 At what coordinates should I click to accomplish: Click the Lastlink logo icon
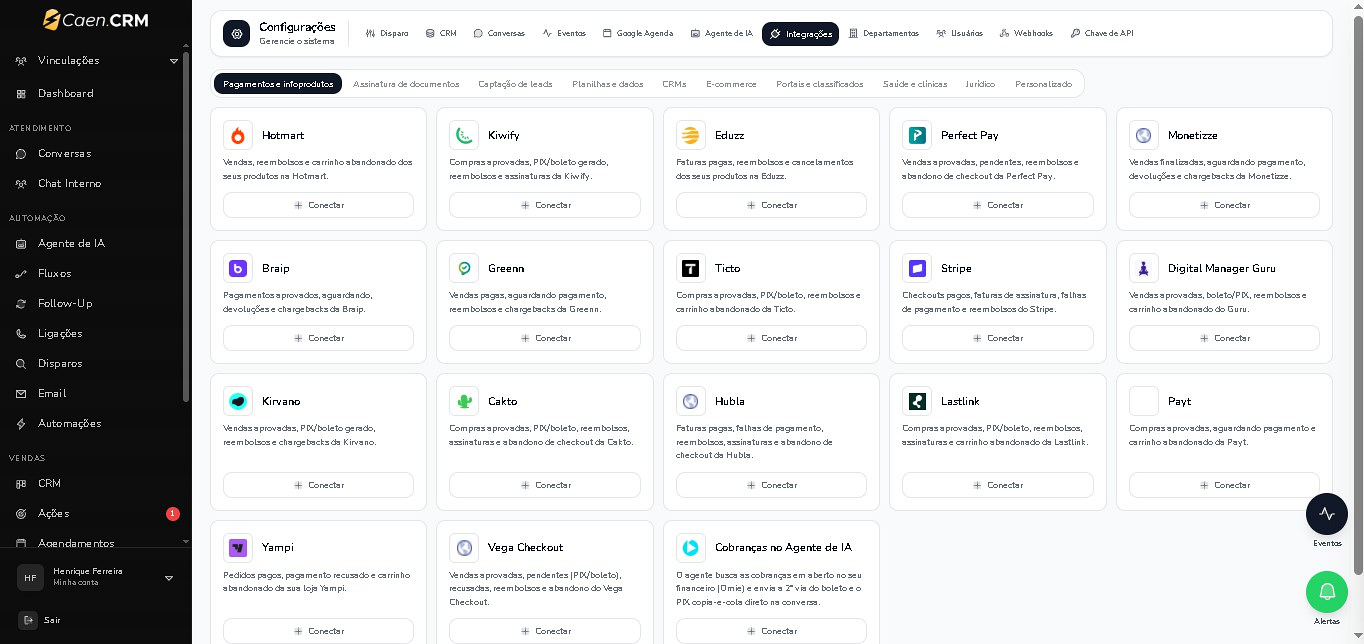(917, 401)
